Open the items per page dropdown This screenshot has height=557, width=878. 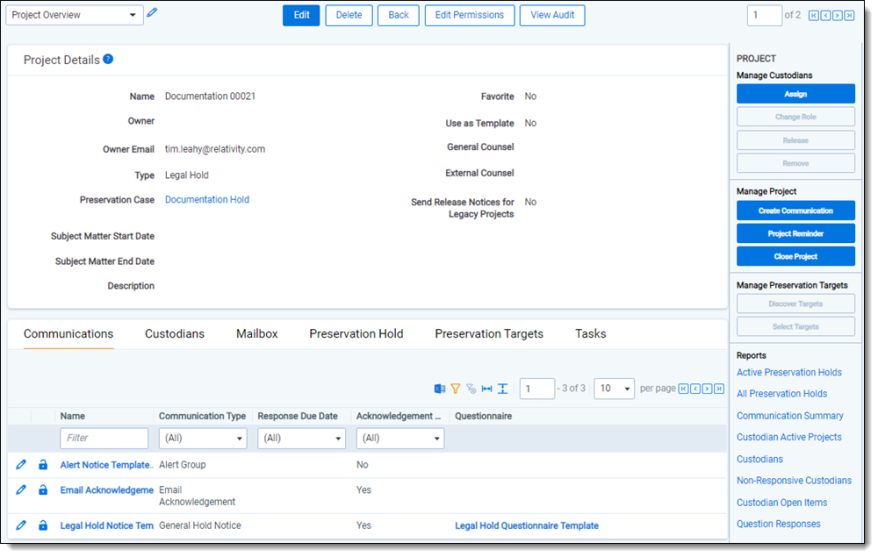point(614,389)
